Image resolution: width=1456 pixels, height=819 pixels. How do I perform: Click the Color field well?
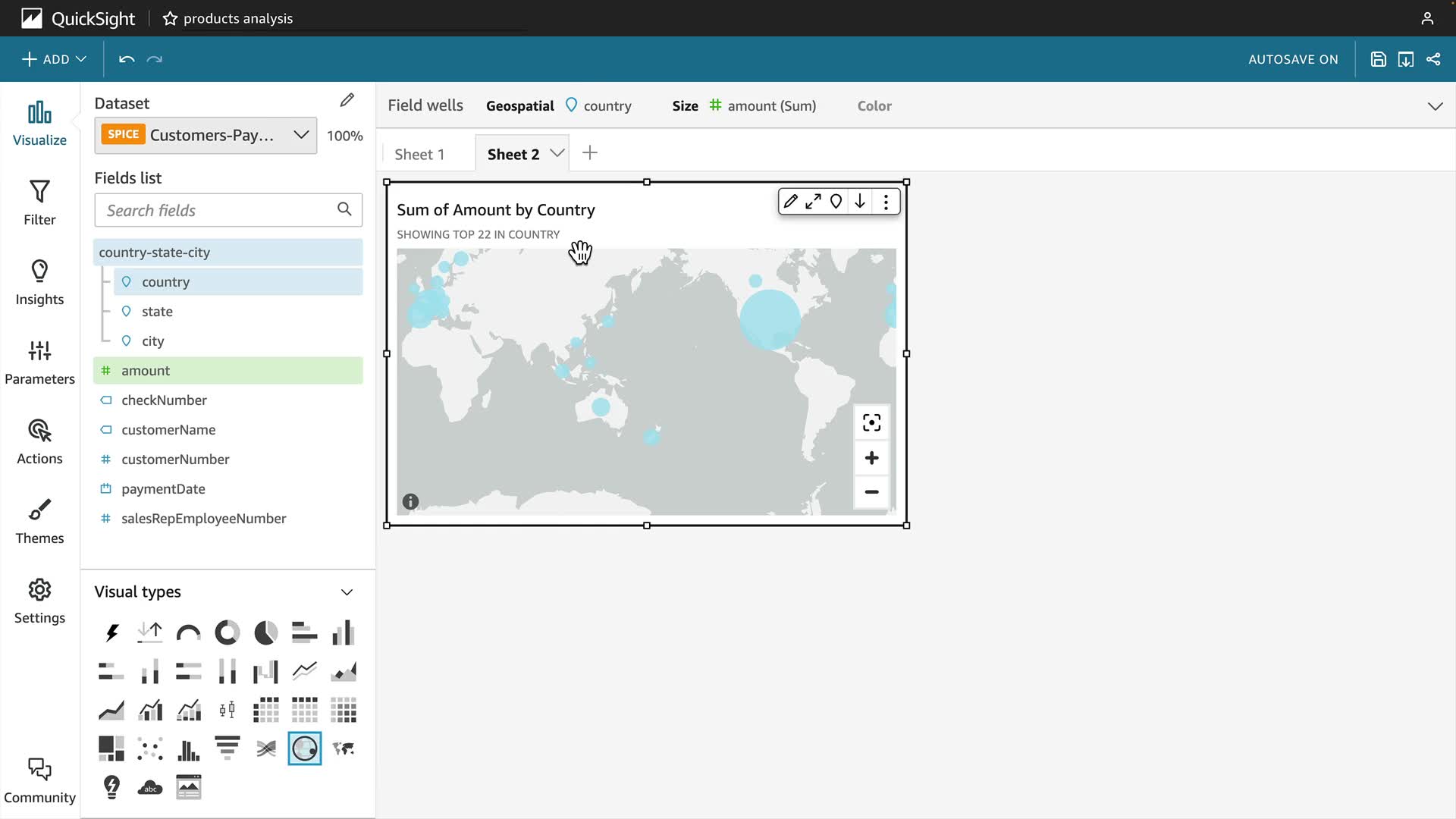tap(874, 106)
